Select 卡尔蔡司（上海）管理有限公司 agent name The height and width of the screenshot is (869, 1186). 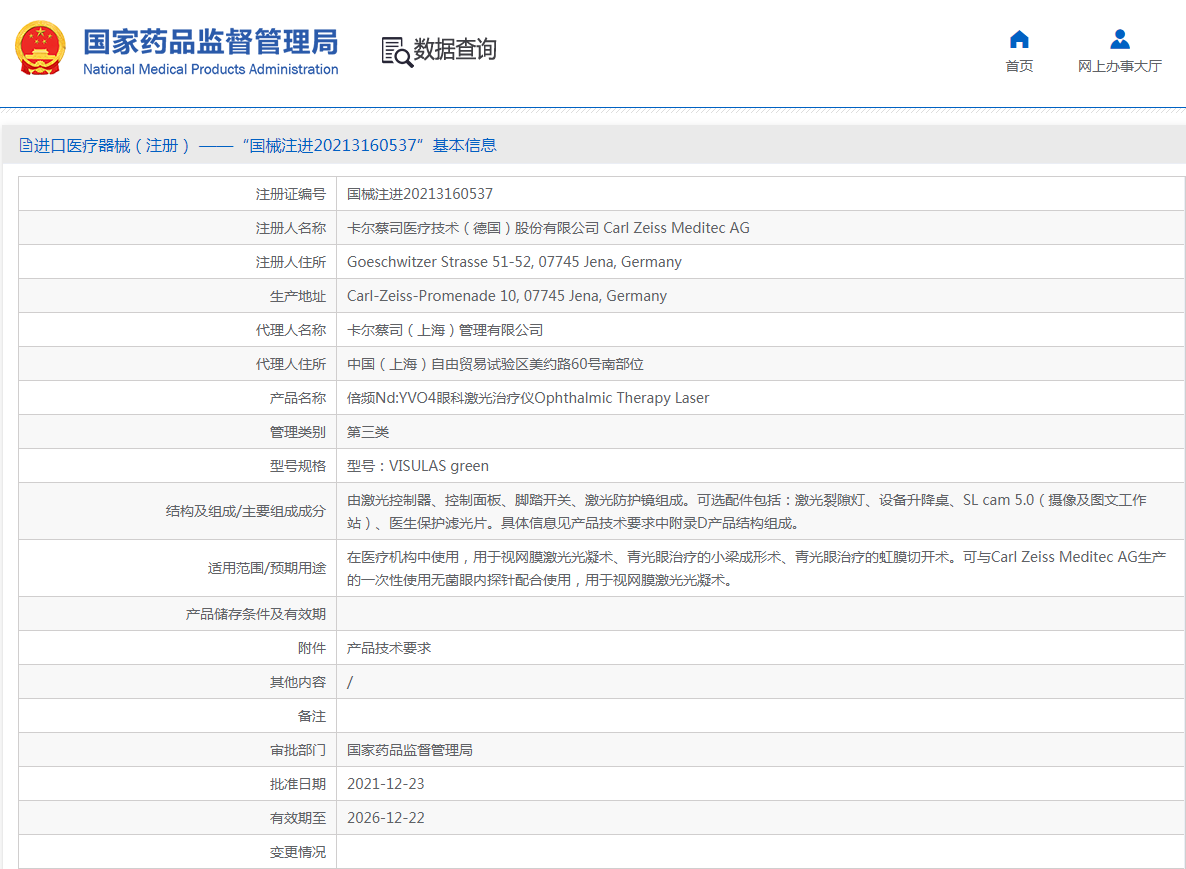click(445, 331)
